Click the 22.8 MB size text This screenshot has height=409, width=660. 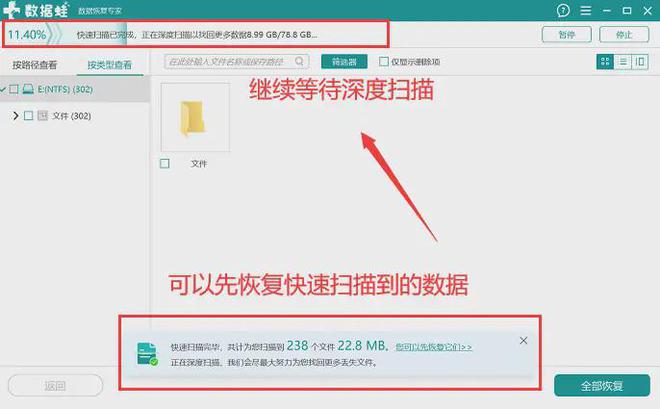pyautogui.click(x=362, y=346)
